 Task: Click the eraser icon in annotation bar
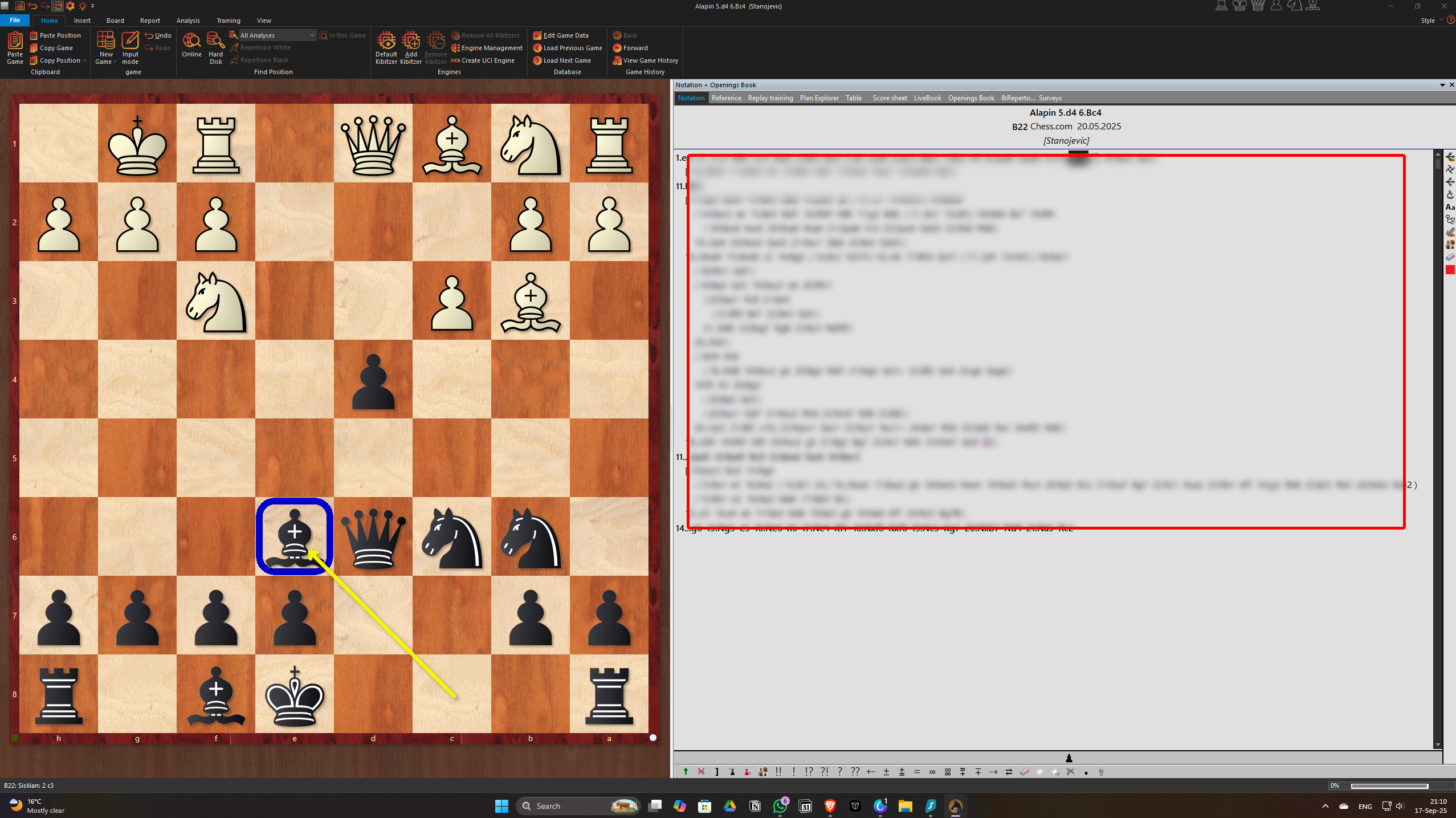coord(1025,772)
